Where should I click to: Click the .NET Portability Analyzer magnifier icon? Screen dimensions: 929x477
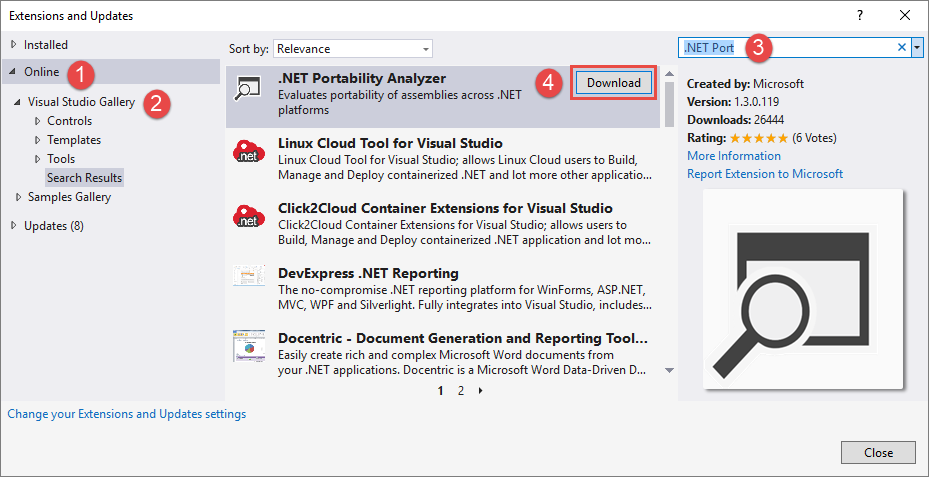coord(248,87)
